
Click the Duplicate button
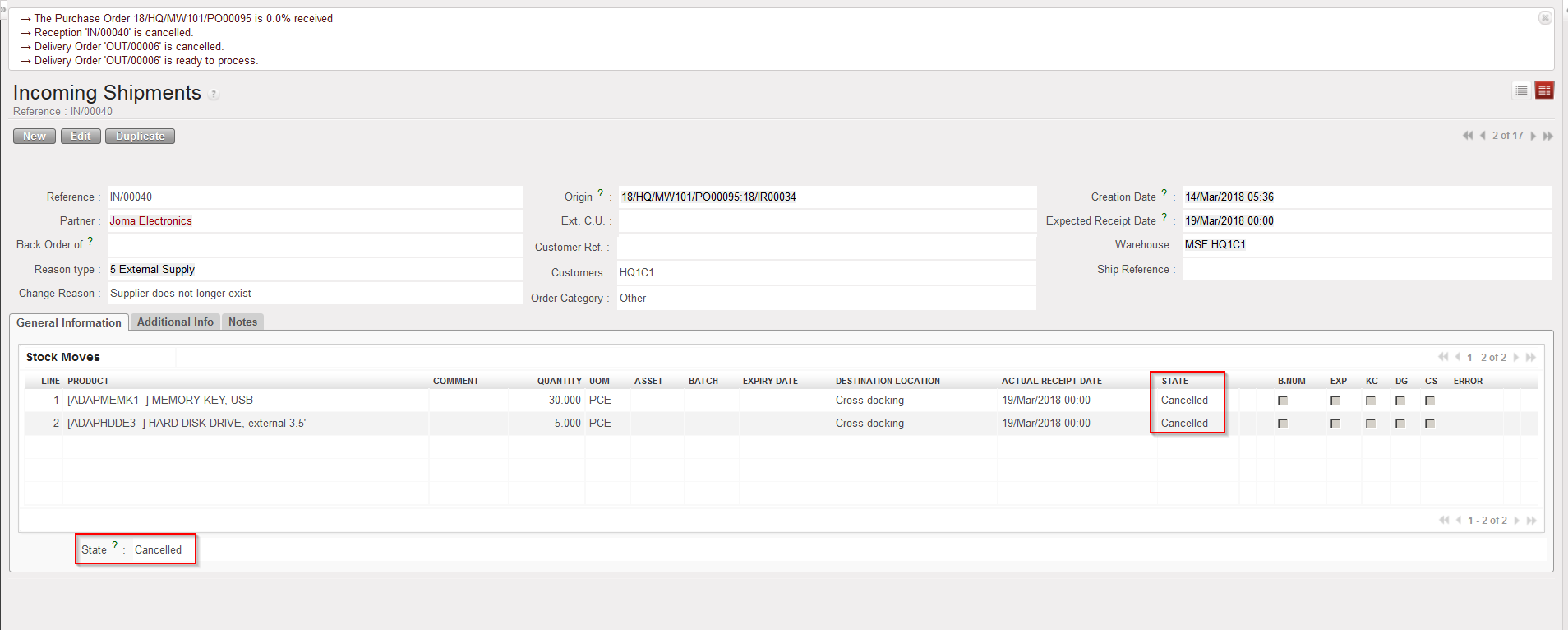(140, 137)
